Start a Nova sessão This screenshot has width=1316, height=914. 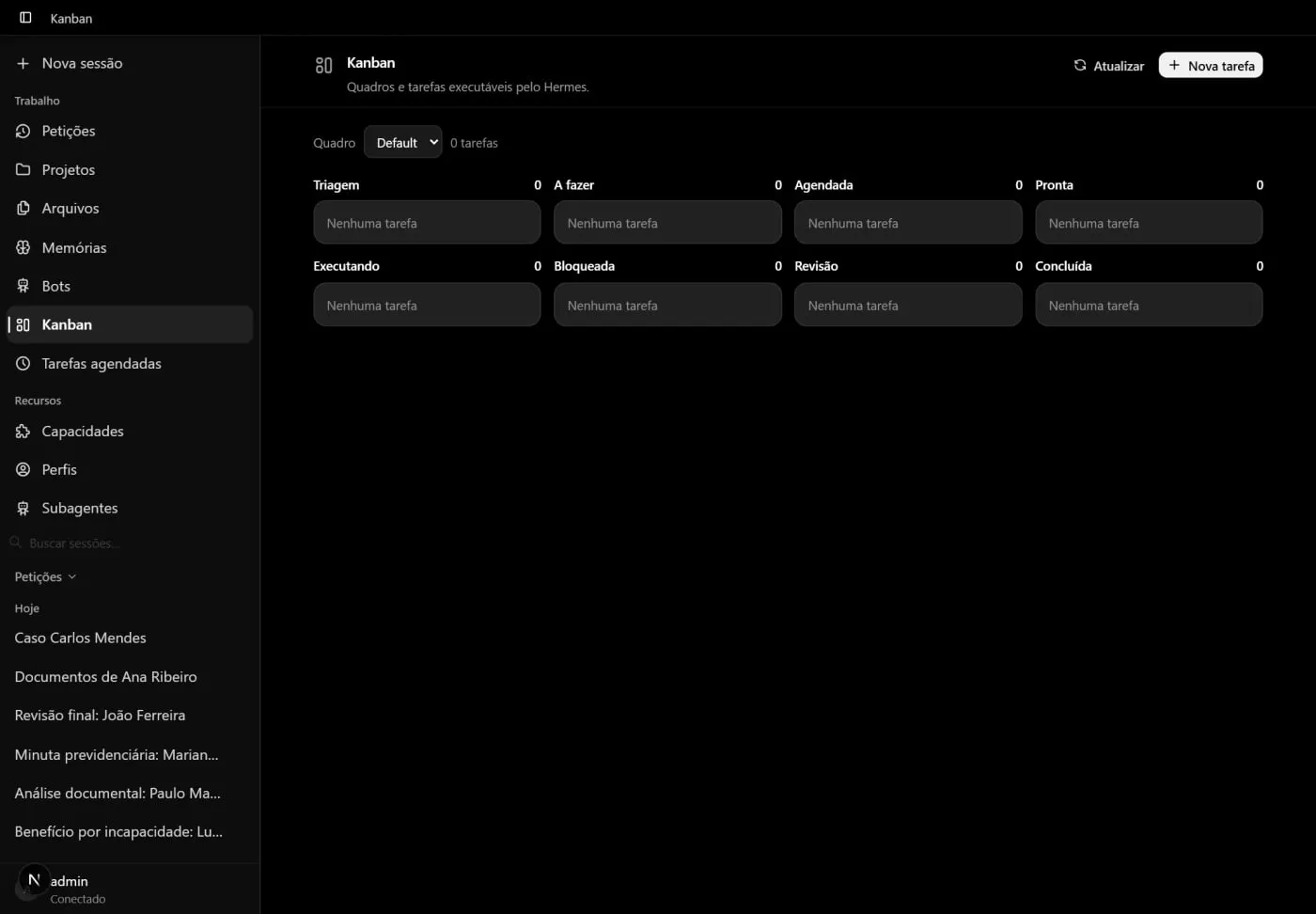pyautogui.click(x=130, y=63)
